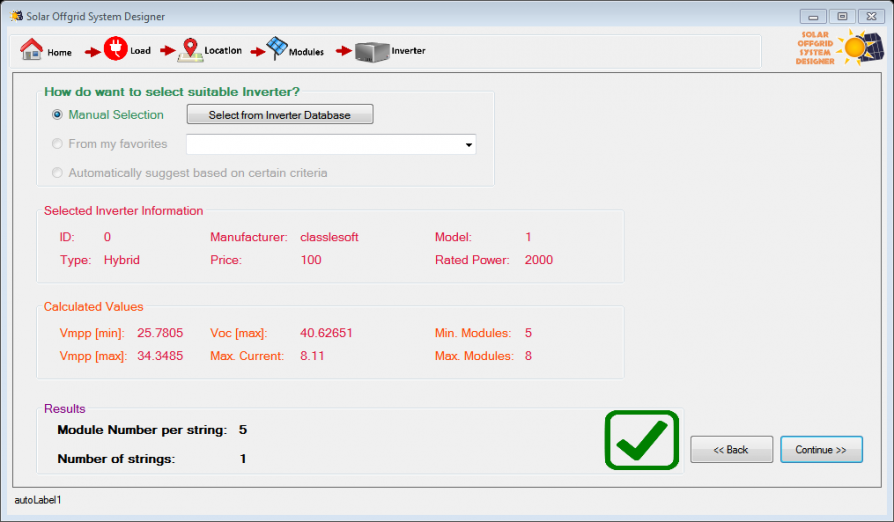Click the Vmpp [min] value 25.7805
The width and height of the screenshot is (894, 522).
point(160,333)
